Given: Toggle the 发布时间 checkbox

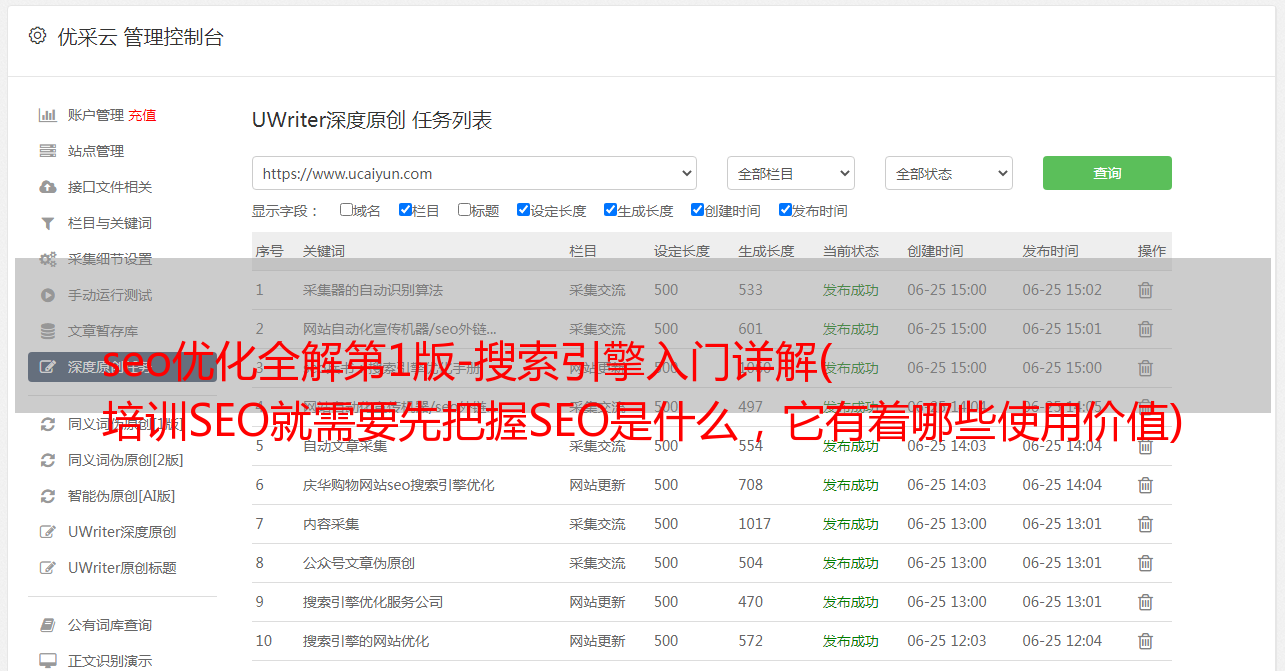Looking at the screenshot, I should pyautogui.click(x=785, y=210).
